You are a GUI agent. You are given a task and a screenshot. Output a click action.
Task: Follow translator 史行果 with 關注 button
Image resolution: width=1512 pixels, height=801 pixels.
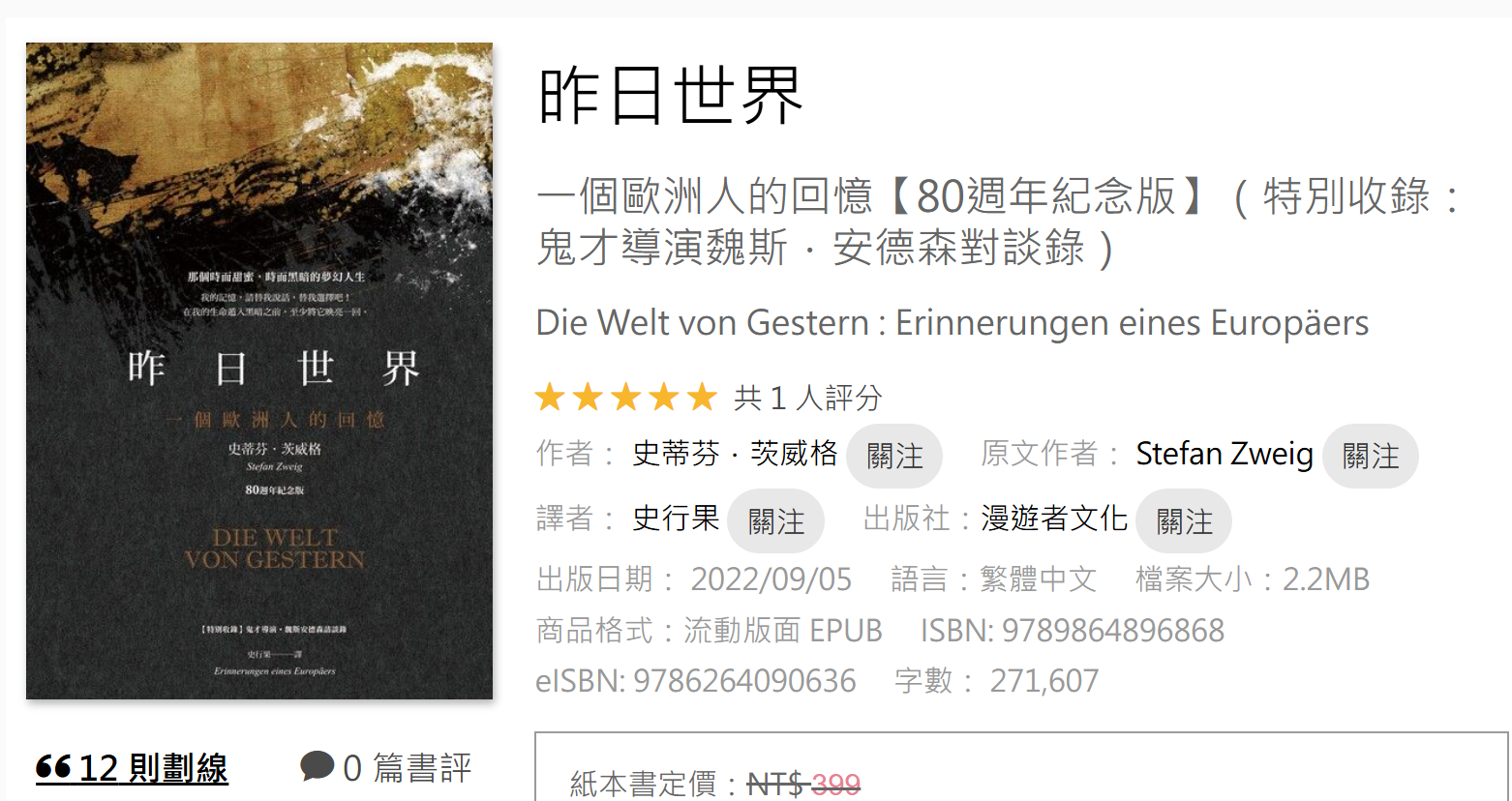(775, 521)
